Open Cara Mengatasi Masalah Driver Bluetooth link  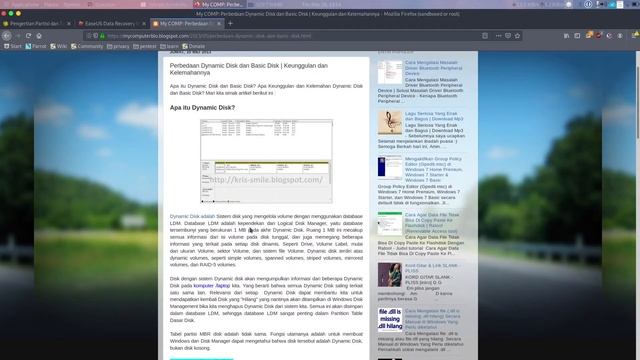click(x=434, y=68)
